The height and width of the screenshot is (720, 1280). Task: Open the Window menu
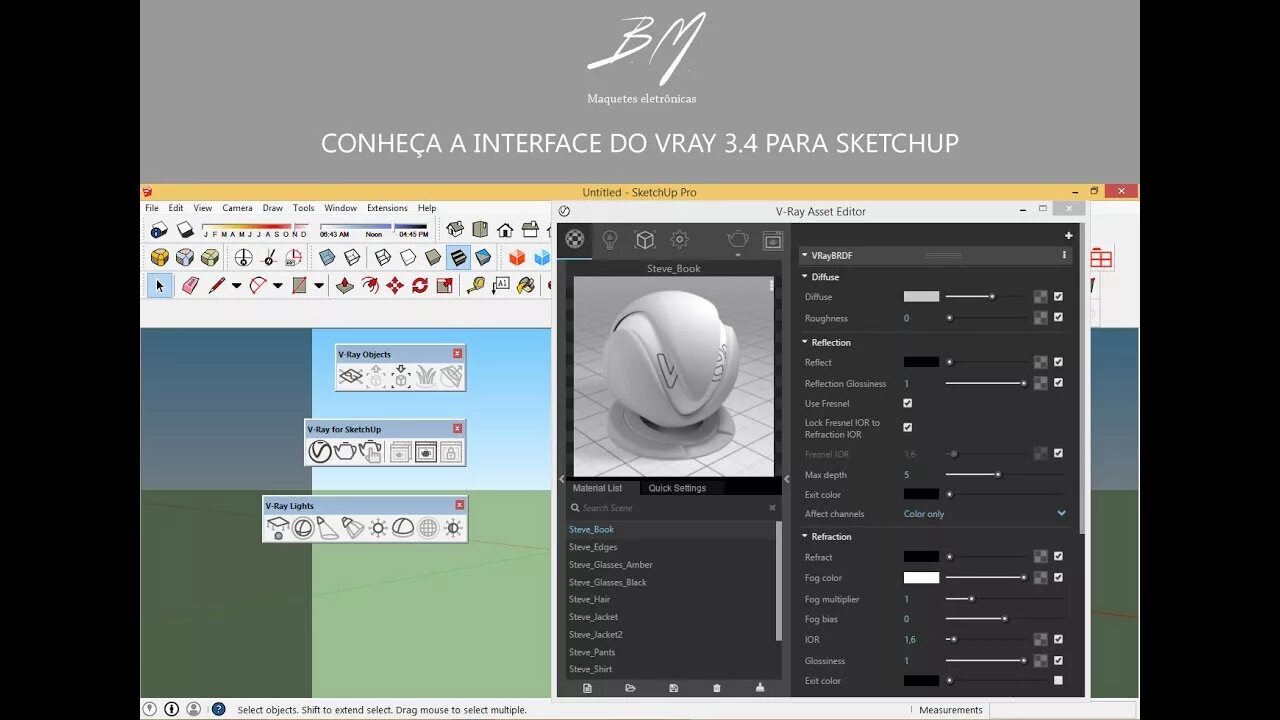(x=341, y=208)
